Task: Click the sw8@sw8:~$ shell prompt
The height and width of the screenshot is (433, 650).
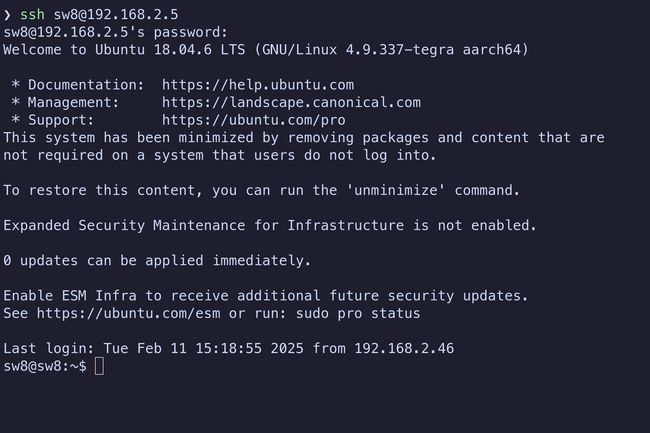Action: [45, 366]
